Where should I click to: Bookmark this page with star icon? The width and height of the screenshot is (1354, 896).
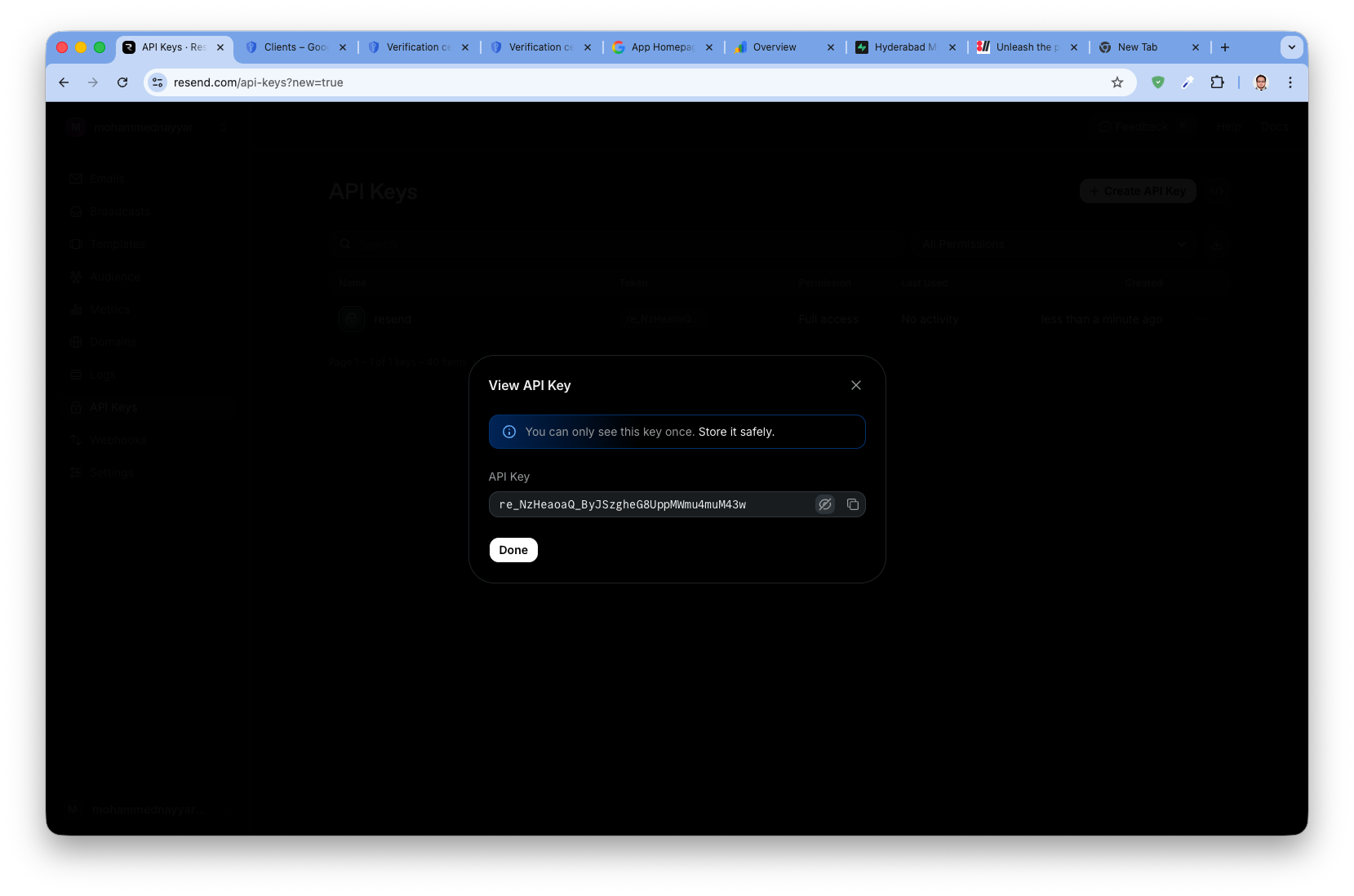coord(1117,82)
